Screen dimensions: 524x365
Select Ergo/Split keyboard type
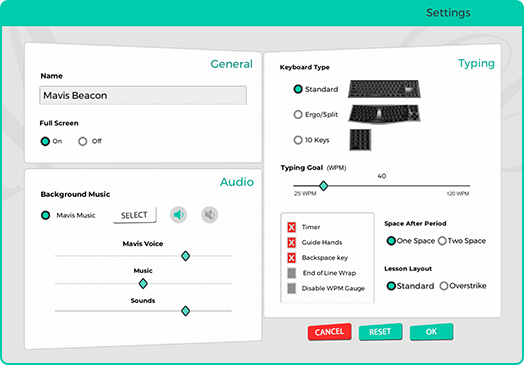(x=298, y=115)
